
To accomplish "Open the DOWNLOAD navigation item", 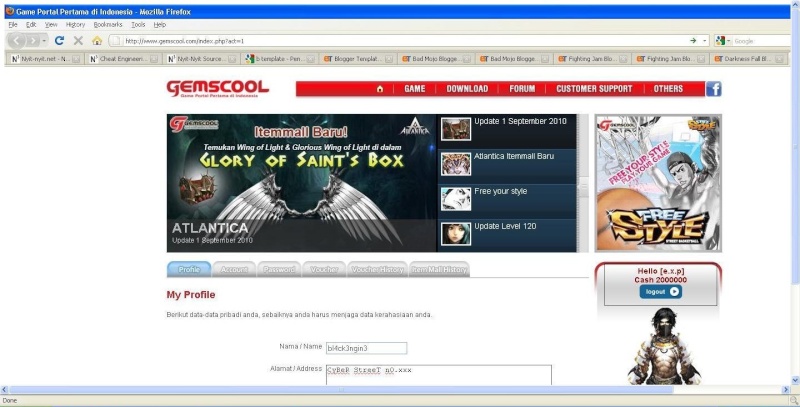I will pos(467,89).
